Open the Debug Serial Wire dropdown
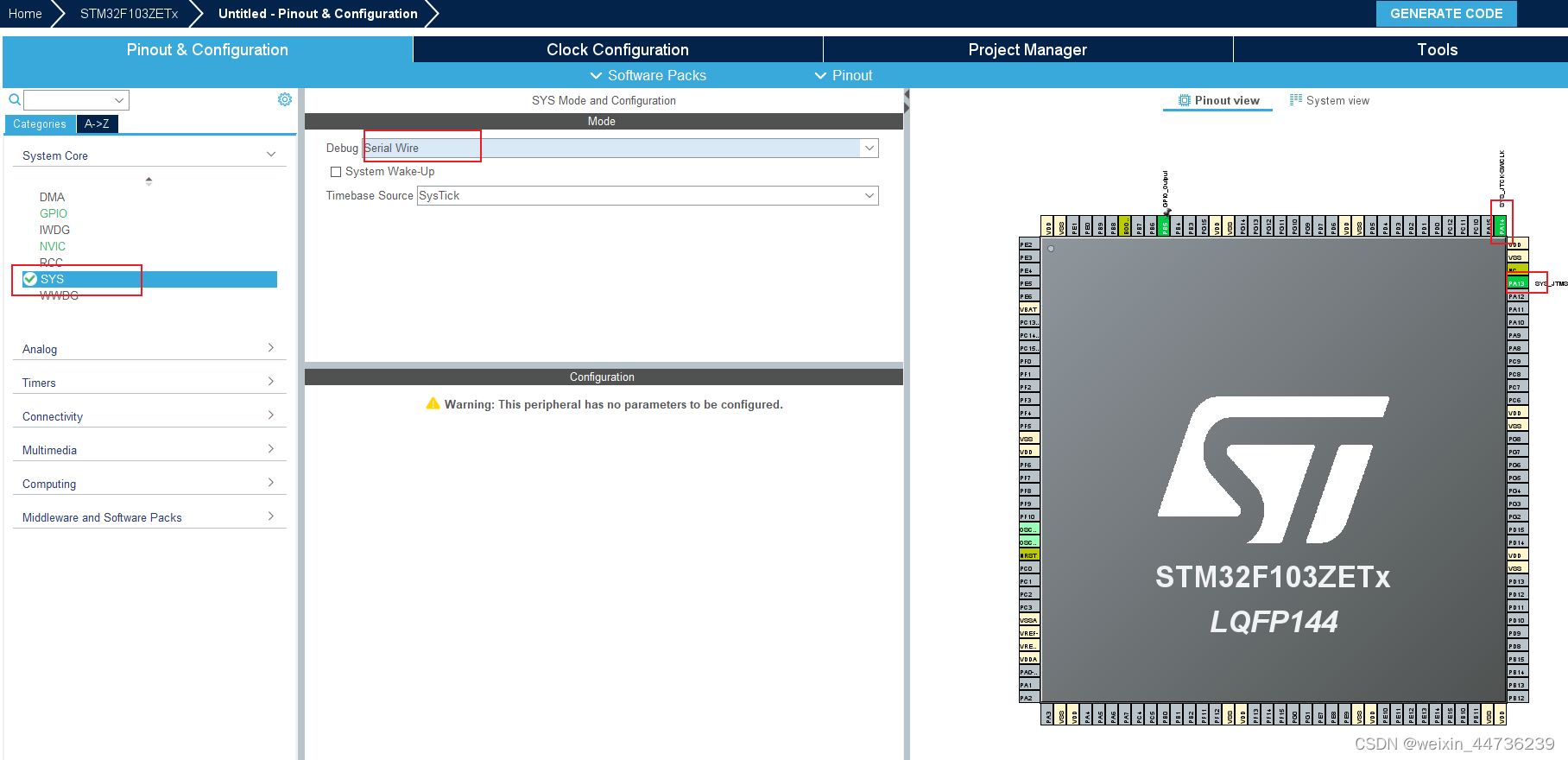1568x760 pixels. pyautogui.click(x=620, y=148)
